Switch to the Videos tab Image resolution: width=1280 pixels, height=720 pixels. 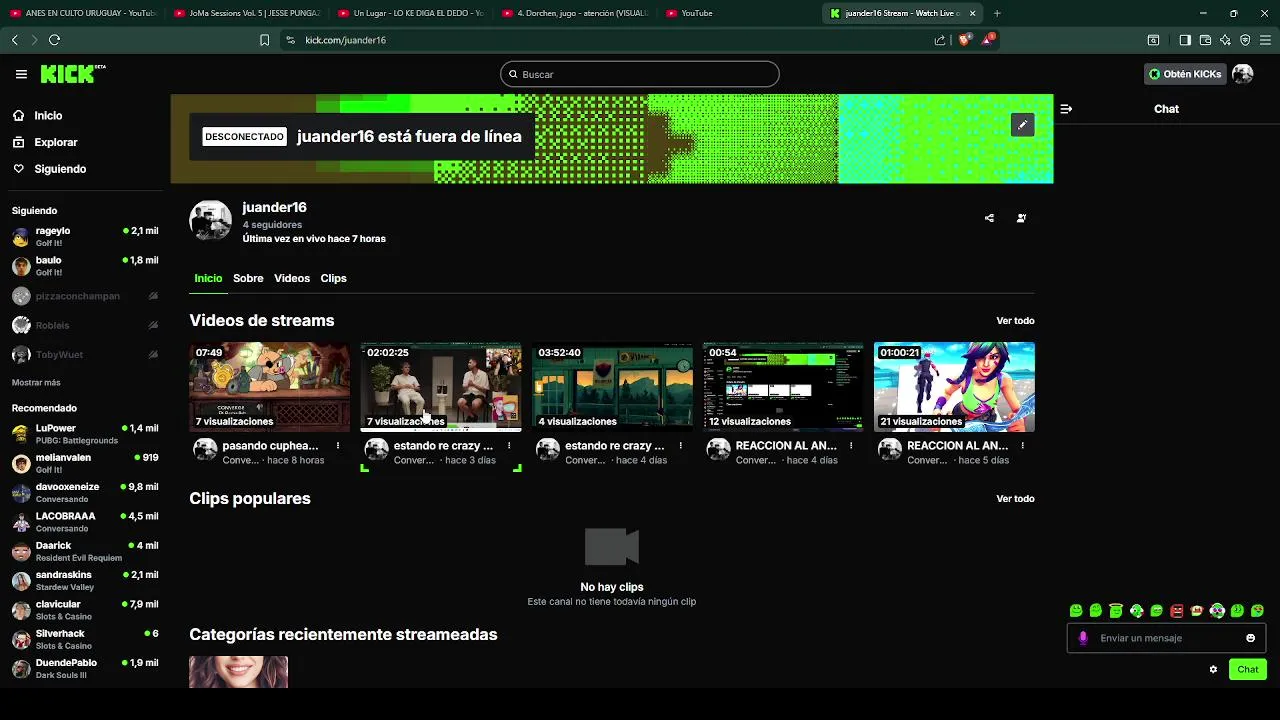(292, 278)
